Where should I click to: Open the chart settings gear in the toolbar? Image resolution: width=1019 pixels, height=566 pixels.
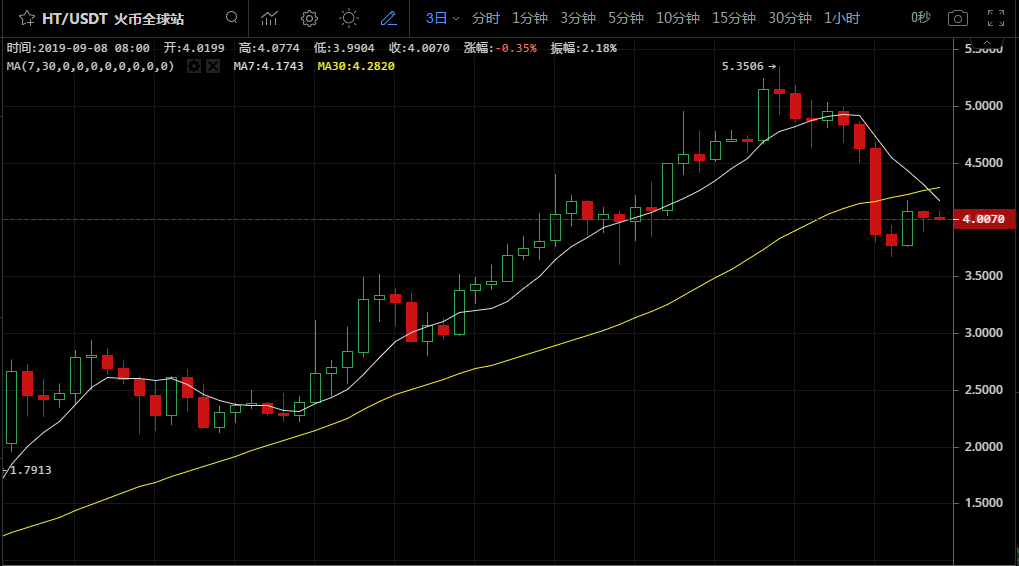(309, 18)
